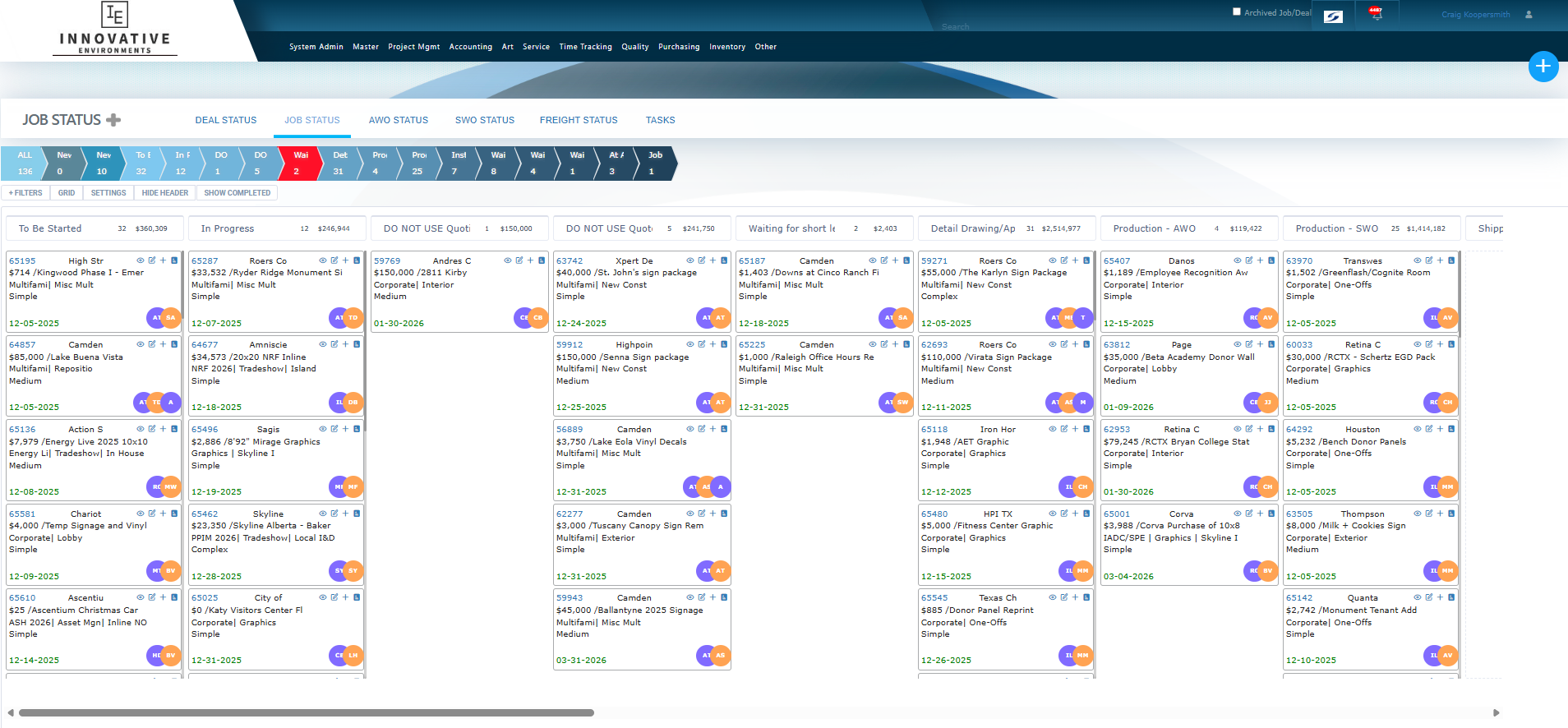The width and height of the screenshot is (1568, 728).
Task: Edit job 59769 Andres C card
Action: [x=519, y=260]
